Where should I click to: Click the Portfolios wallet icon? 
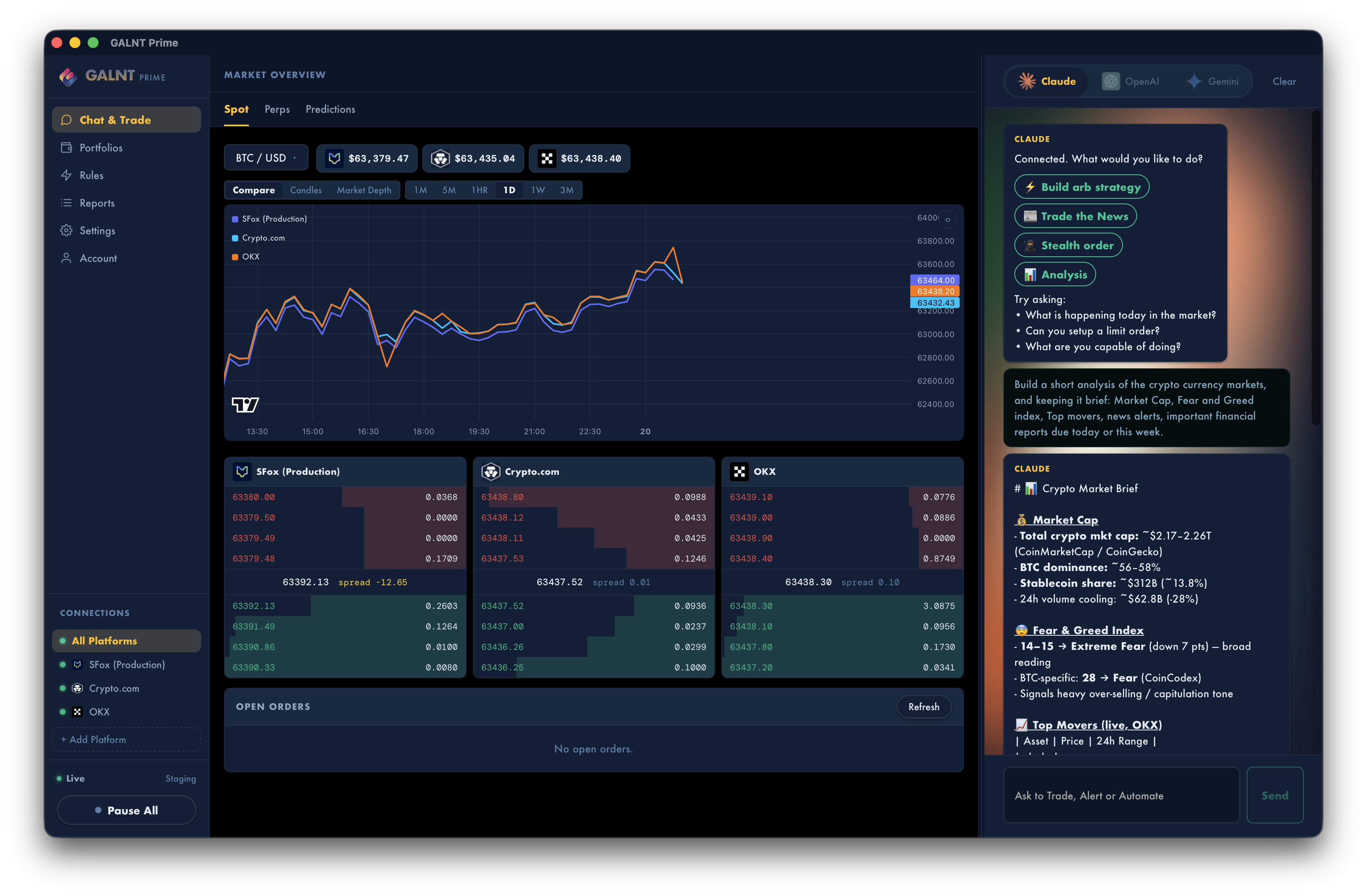coord(67,147)
